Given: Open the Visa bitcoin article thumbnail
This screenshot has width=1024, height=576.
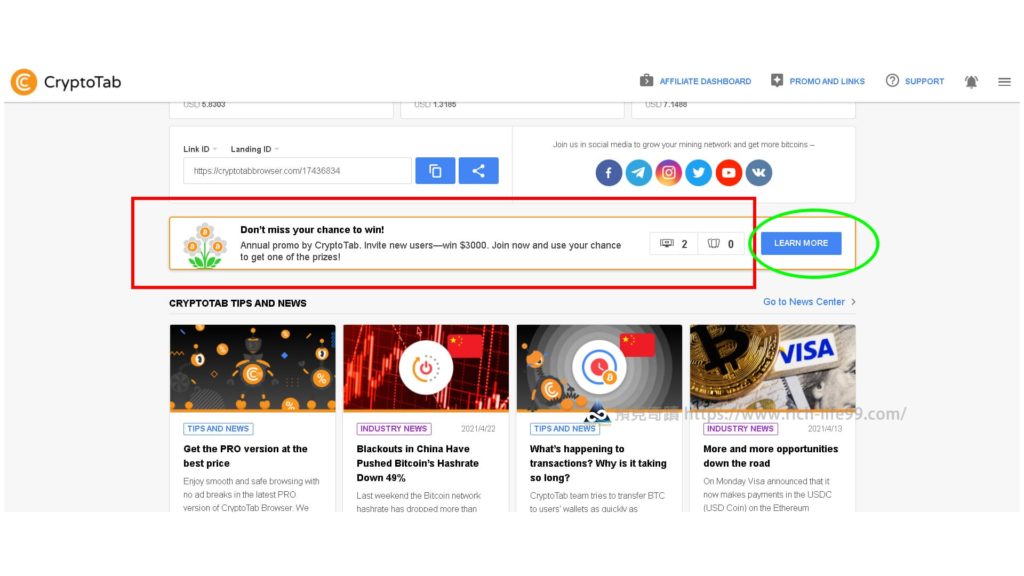Looking at the screenshot, I should coord(773,368).
